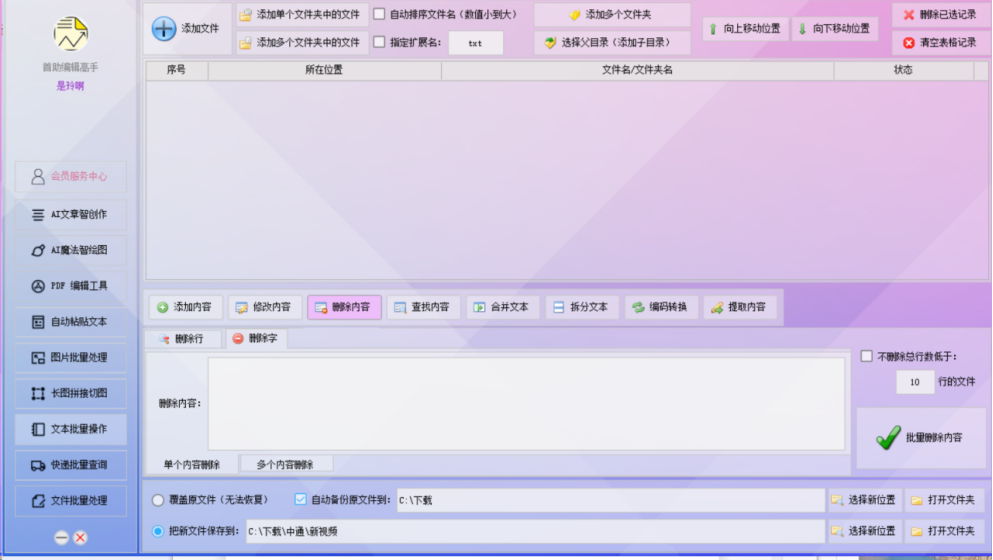The width and height of the screenshot is (993, 560).
Task: Click the save path field C:\下载\中通\新视频
Action: [535, 531]
